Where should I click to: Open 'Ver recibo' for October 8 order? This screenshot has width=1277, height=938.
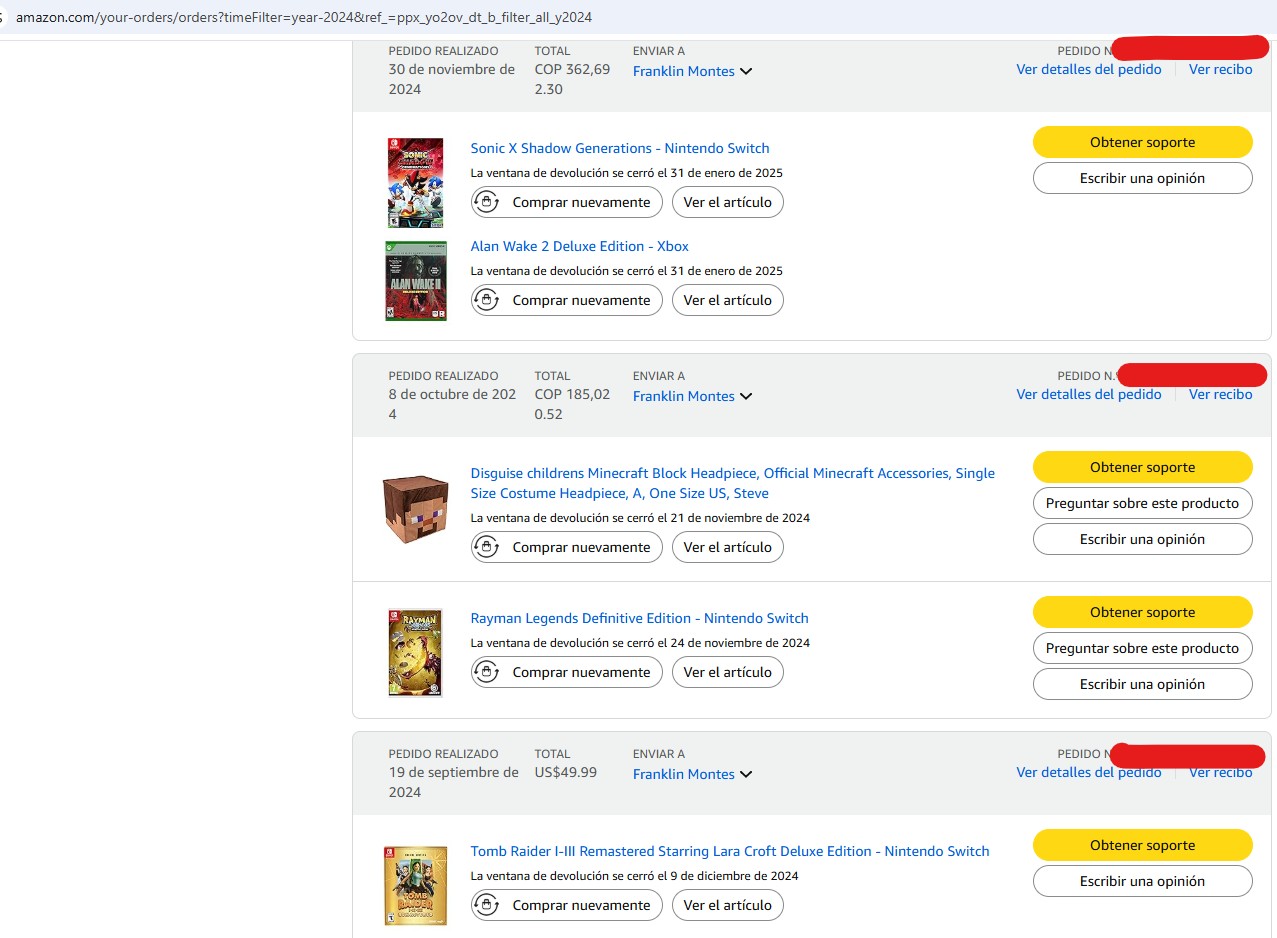(1220, 394)
